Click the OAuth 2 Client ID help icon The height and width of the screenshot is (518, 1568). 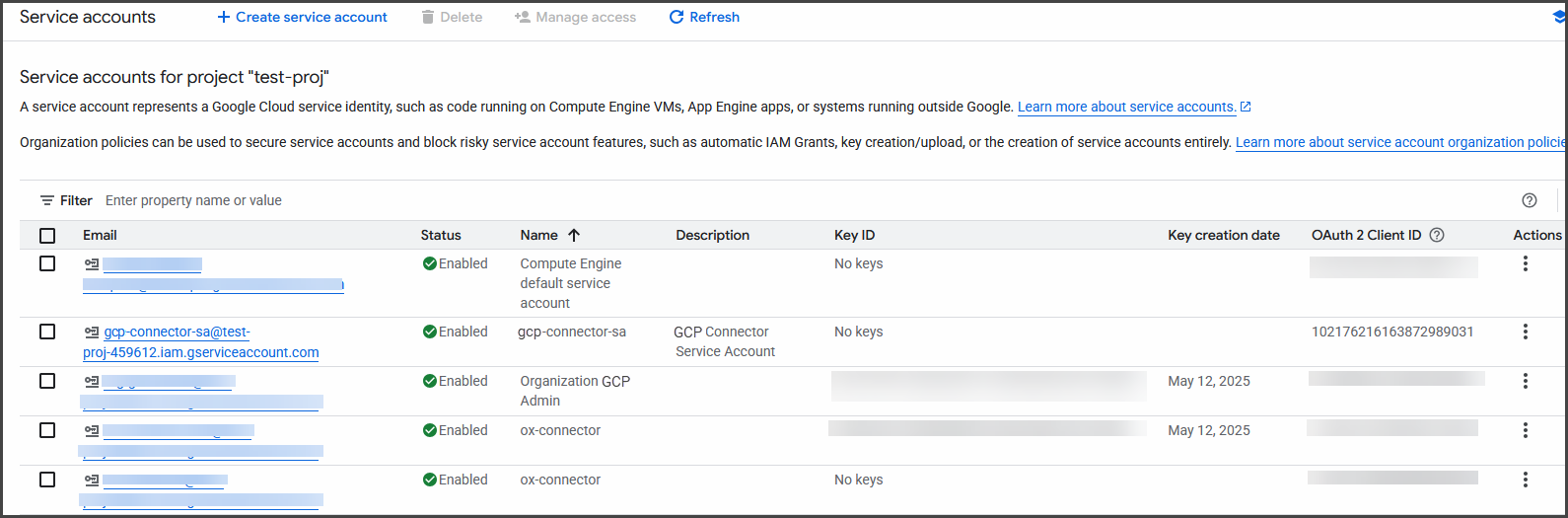1437,235
